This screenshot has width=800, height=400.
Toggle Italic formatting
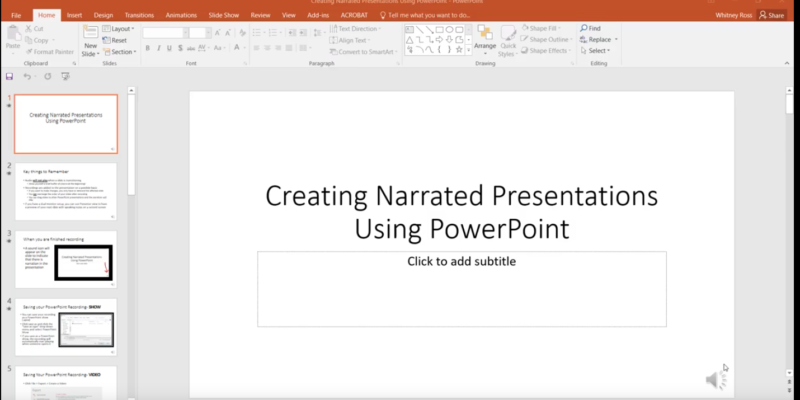click(x=160, y=48)
